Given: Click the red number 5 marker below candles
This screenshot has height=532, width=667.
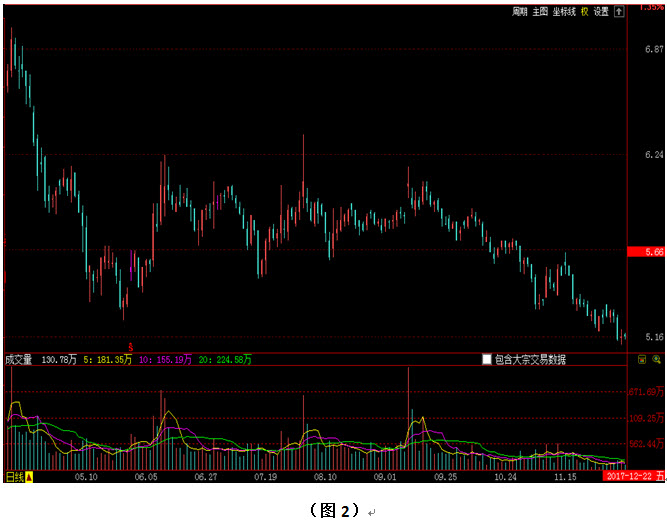Looking at the screenshot, I should point(130,346).
